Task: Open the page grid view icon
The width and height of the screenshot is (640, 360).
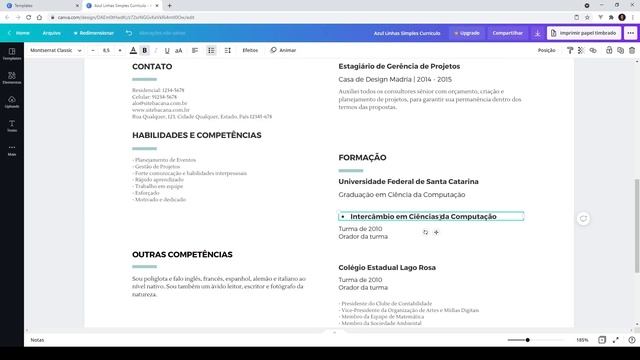Action: (602, 340)
